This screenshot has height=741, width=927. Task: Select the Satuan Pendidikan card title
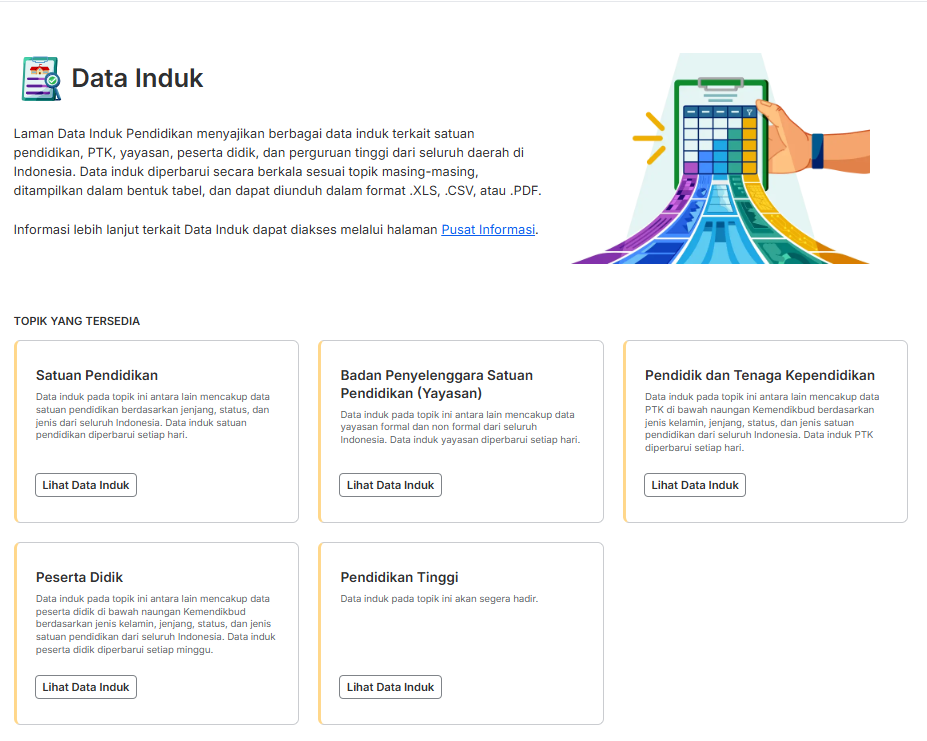click(97, 376)
